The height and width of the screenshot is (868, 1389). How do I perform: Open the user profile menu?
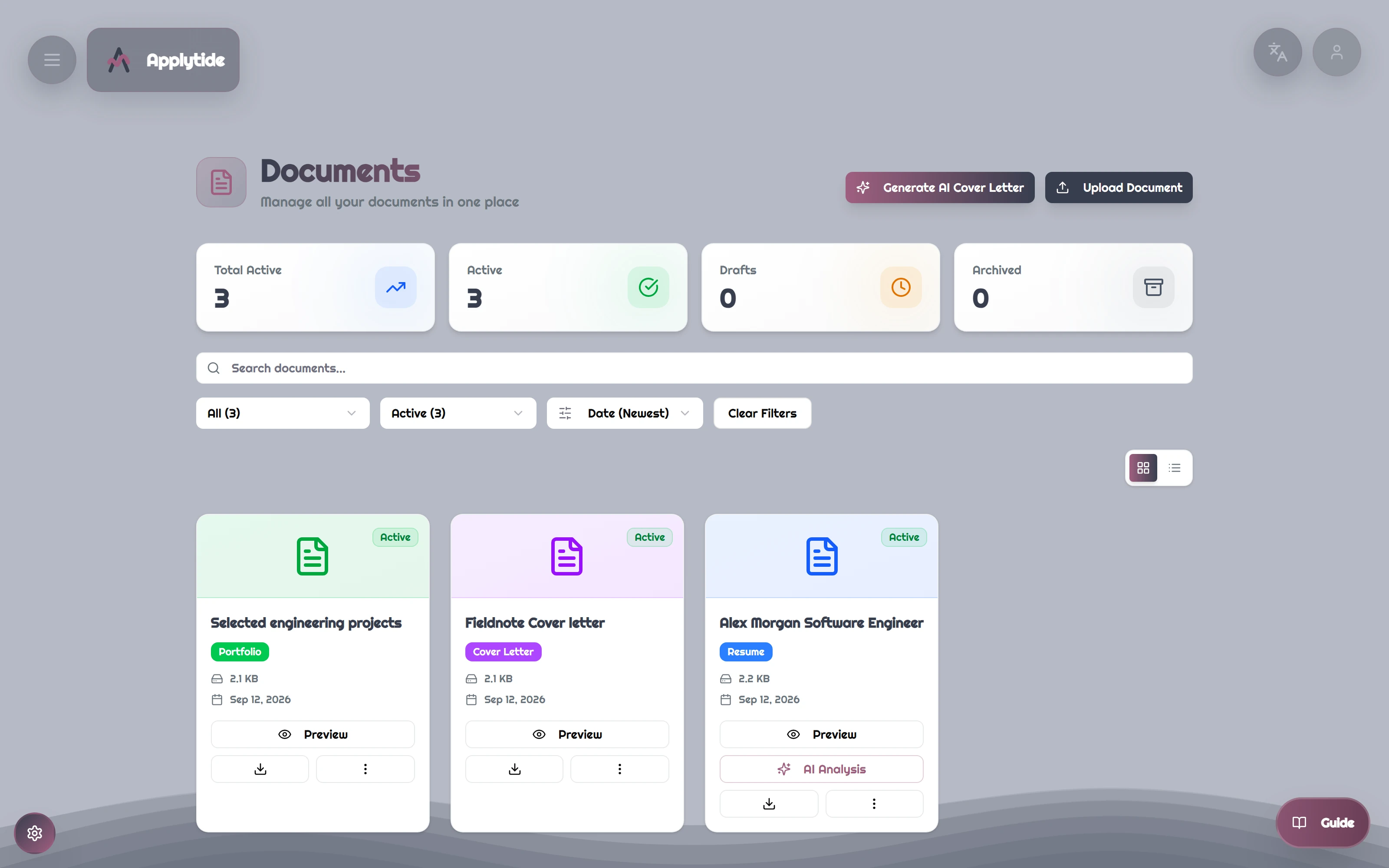1336,52
